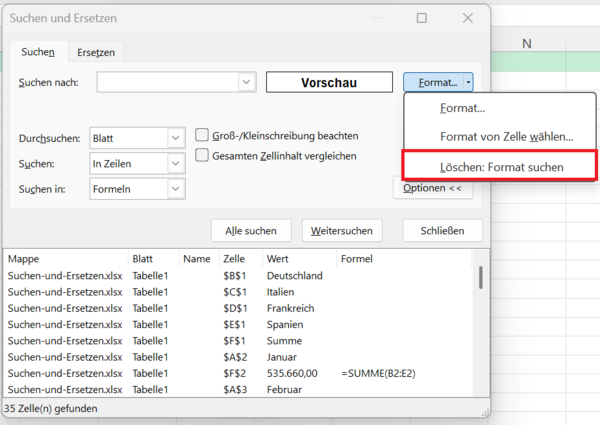Open the Suchen in Formeln dropdown
The width and height of the screenshot is (600, 425).
[x=176, y=188]
